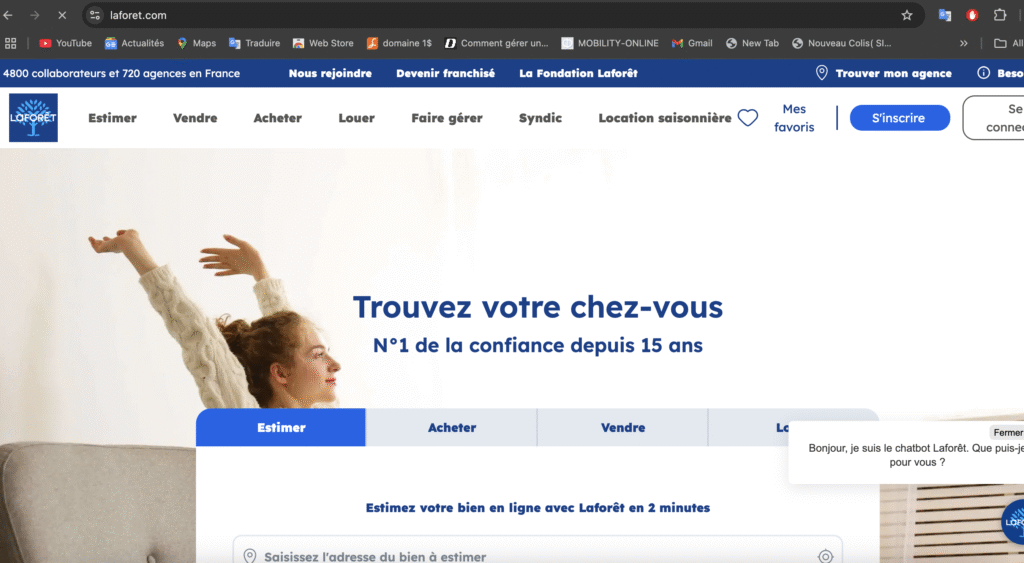
Task: Open Estimer in the main navigation
Action: pyautogui.click(x=112, y=118)
